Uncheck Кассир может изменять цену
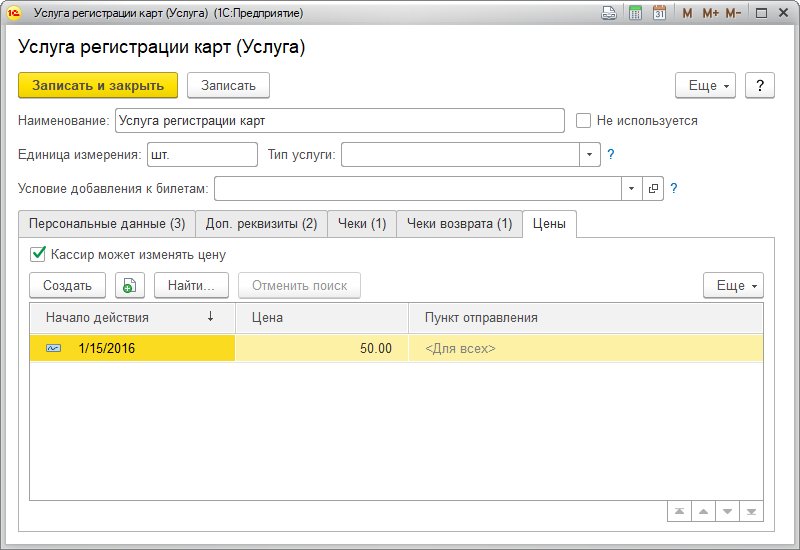800x550 pixels. tap(39, 254)
